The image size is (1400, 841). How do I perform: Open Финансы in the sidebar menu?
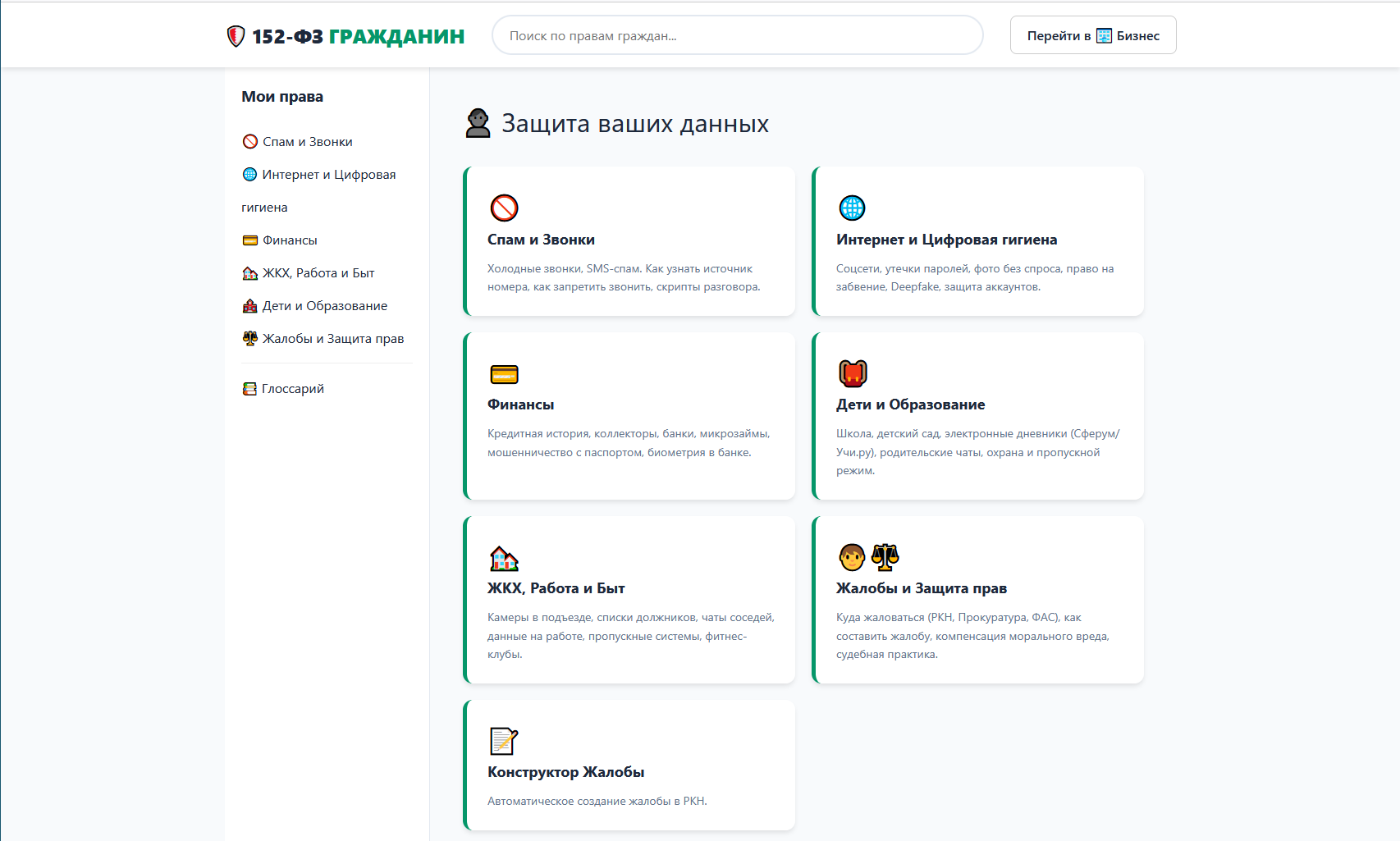click(289, 240)
